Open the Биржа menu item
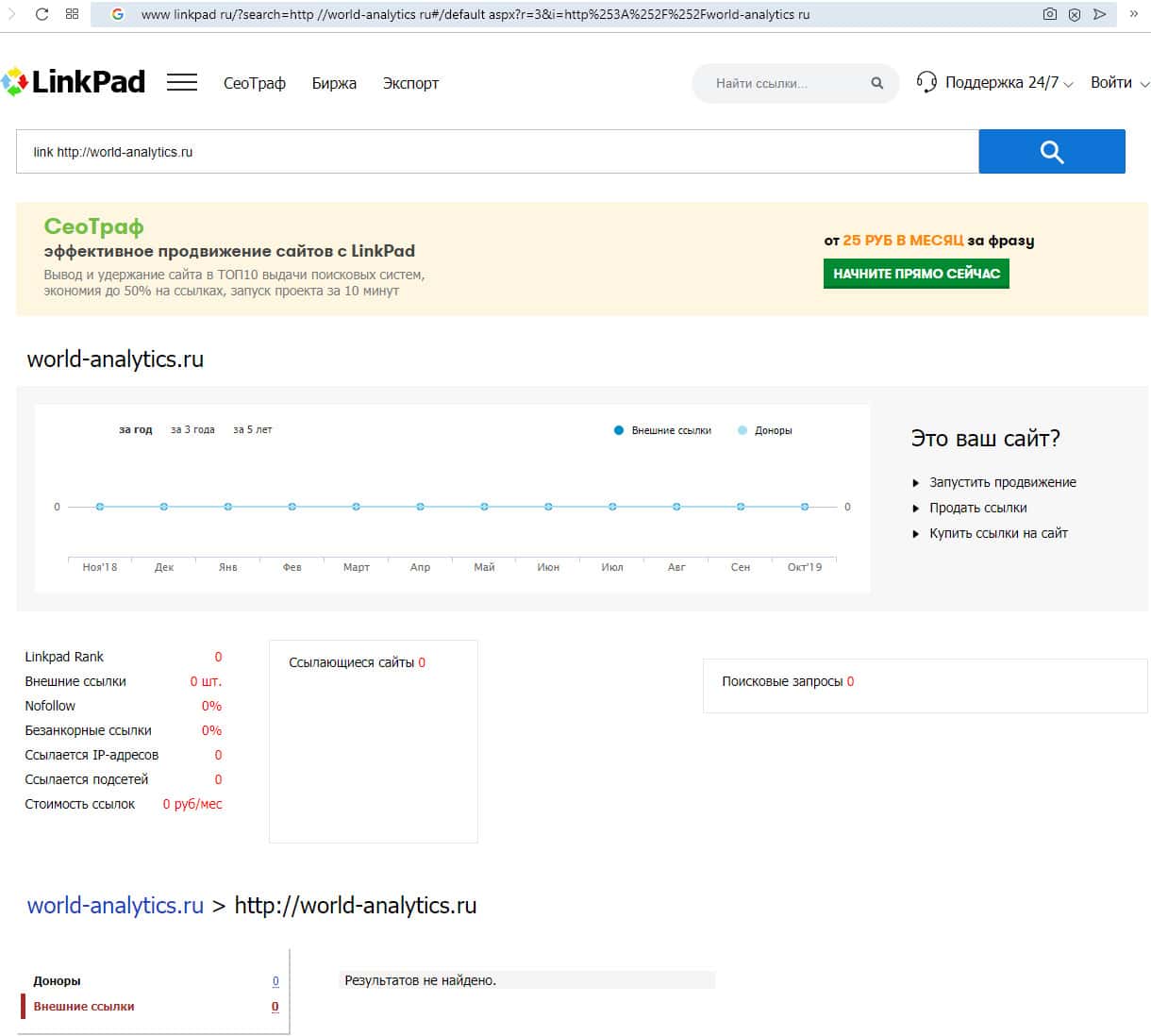 334,83
